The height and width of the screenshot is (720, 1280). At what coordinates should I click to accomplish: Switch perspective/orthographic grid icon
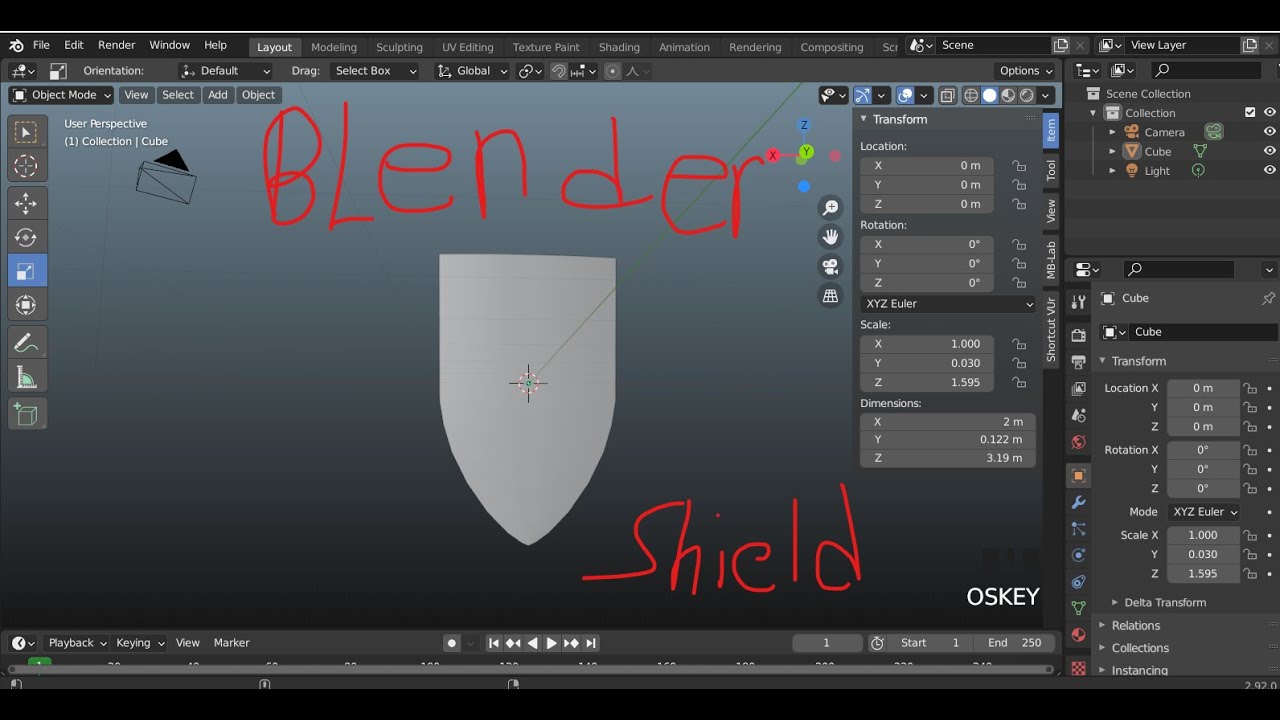pyautogui.click(x=830, y=296)
